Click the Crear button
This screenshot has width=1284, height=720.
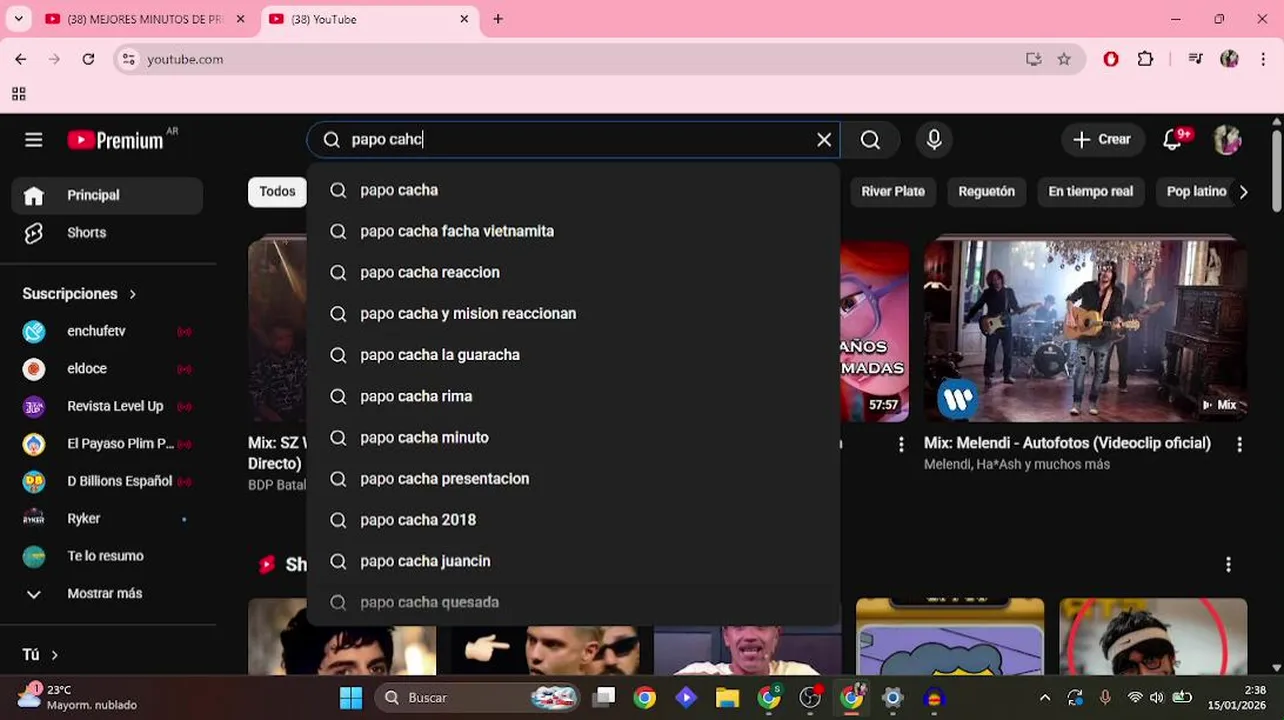point(1102,140)
